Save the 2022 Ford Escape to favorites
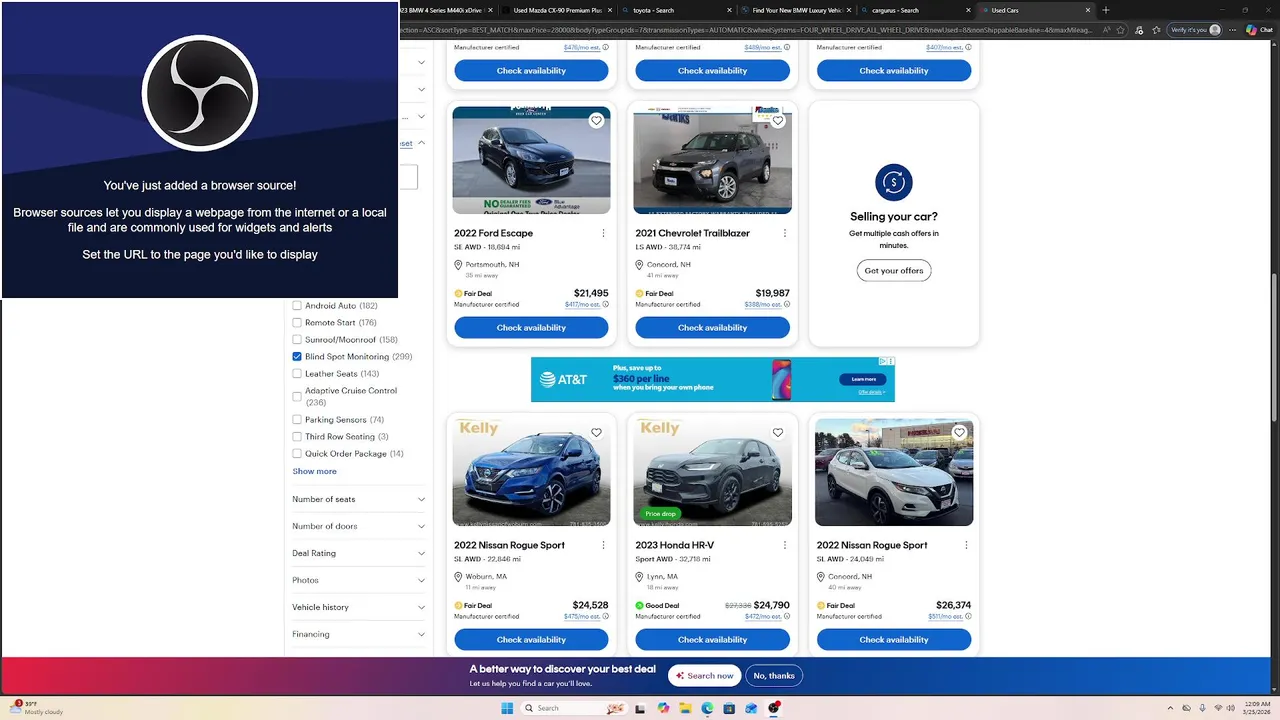The height and width of the screenshot is (720, 1280). coord(596,121)
